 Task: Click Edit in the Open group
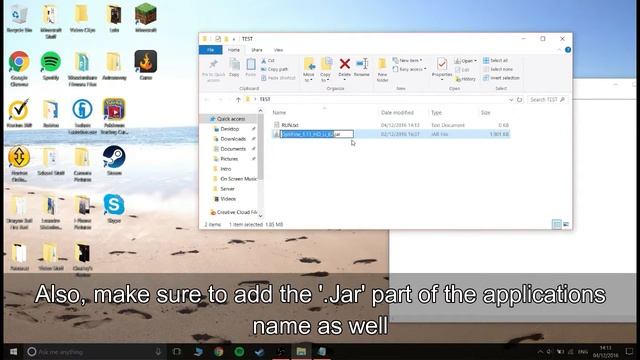462,70
